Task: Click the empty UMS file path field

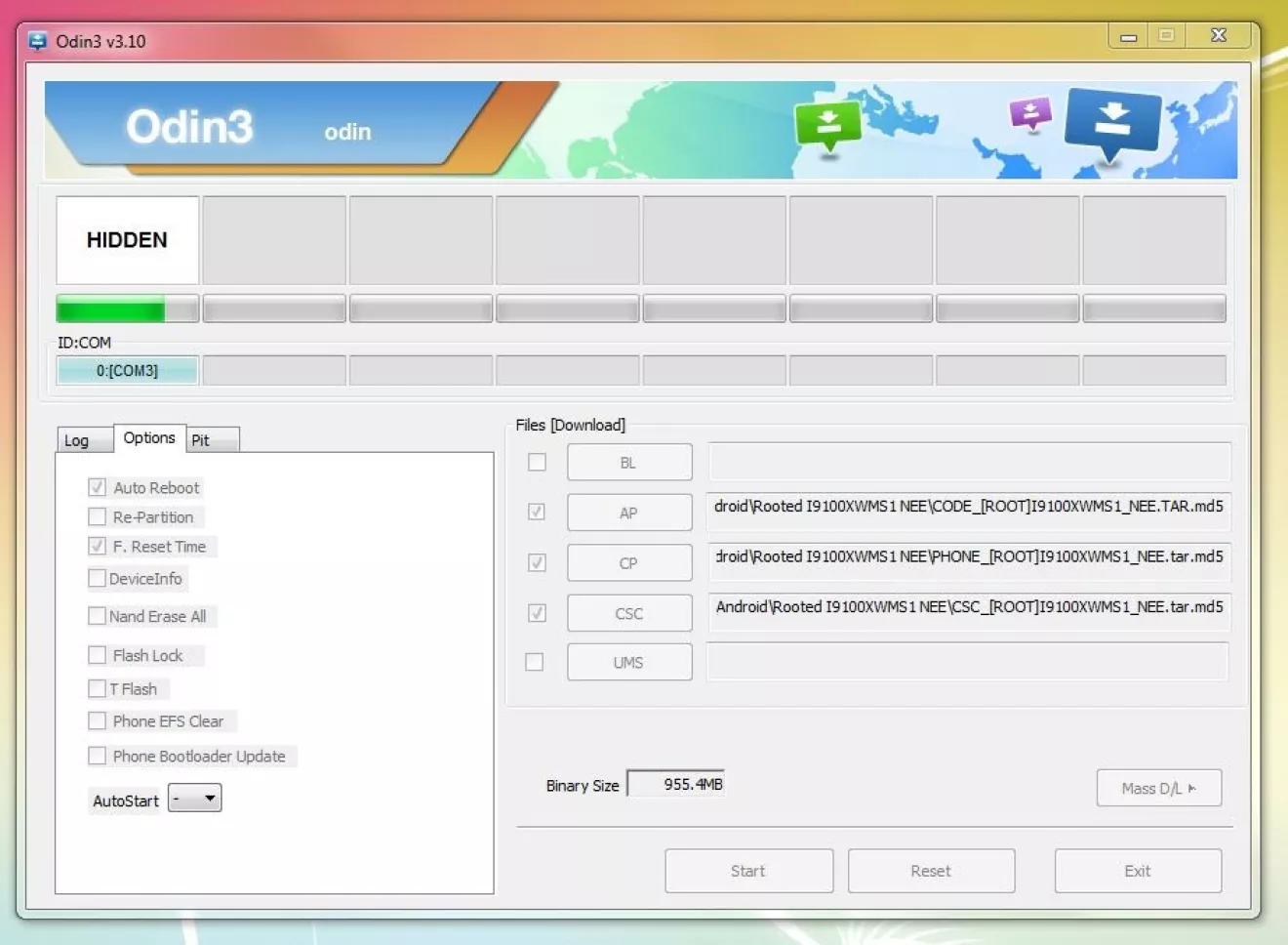Action: [967, 662]
